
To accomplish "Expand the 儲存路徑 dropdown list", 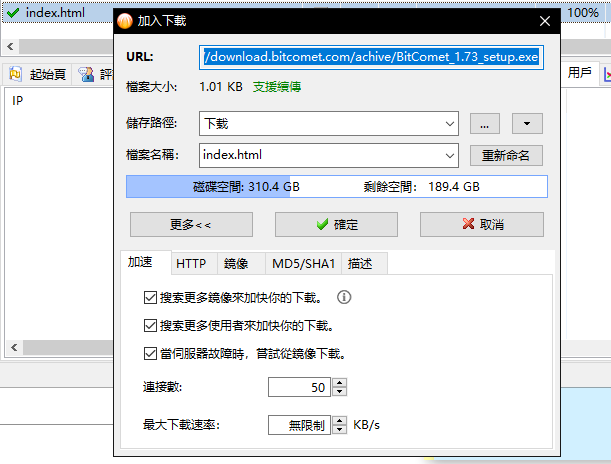I will pyautogui.click(x=449, y=124).
